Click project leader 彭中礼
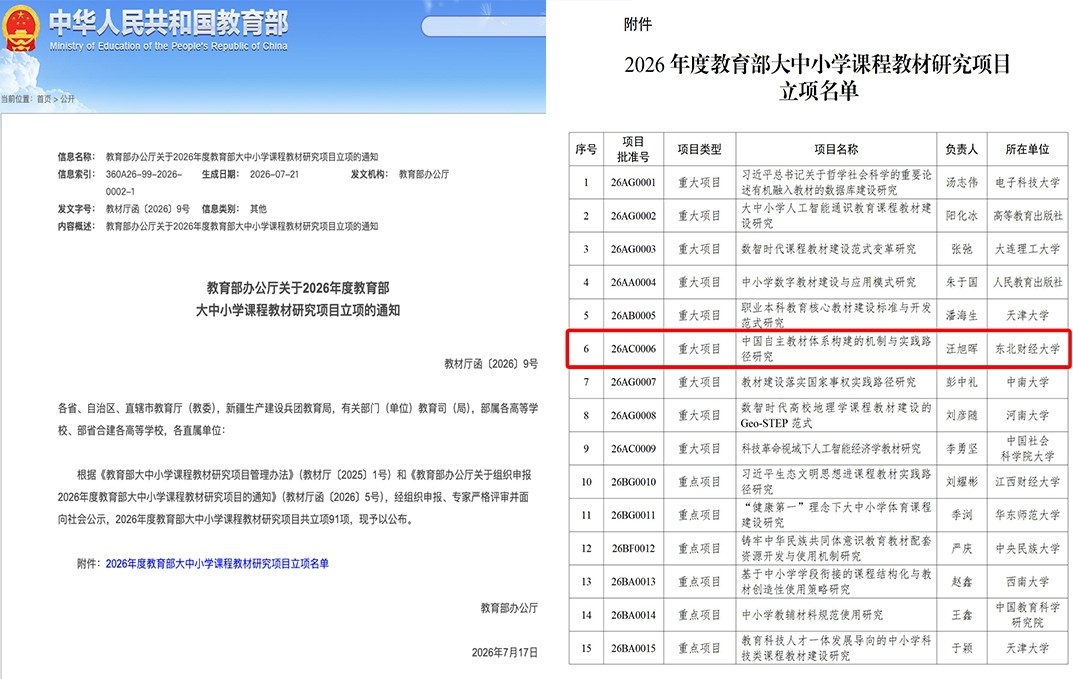This screenshot has width=1073, height=679. tap(961, 382)
